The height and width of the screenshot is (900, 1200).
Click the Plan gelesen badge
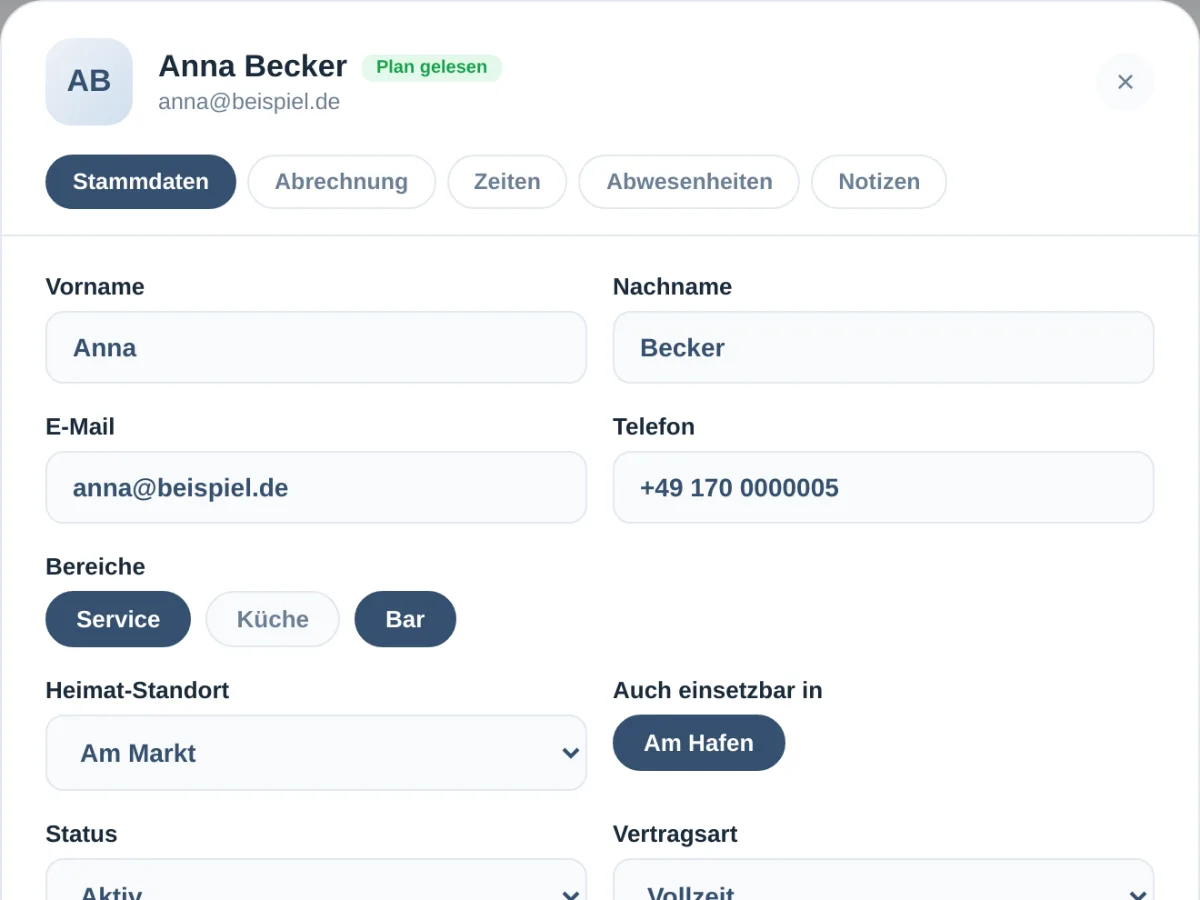(x=432, y=68)
